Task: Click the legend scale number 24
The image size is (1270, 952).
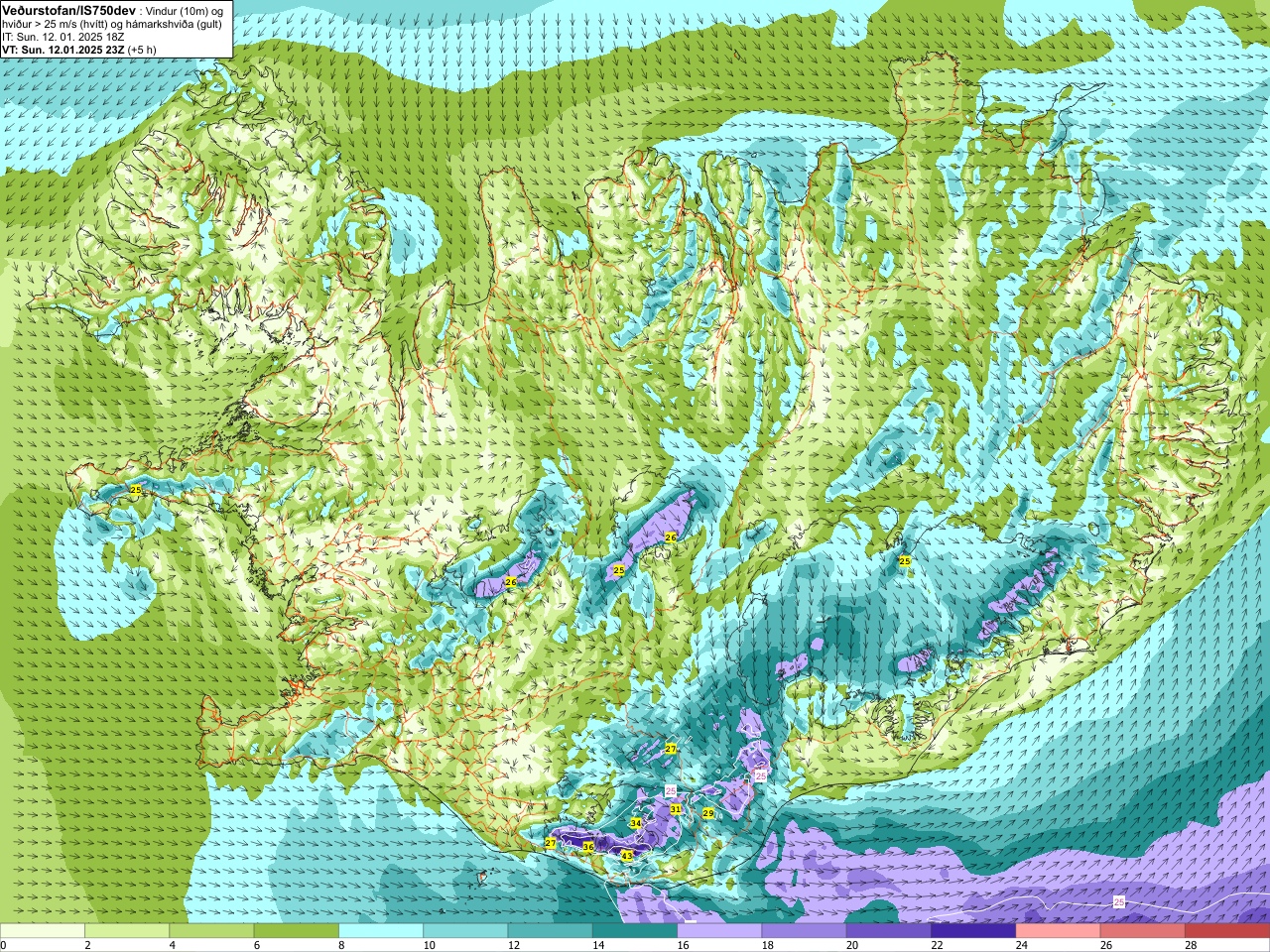Action: coord(1022,945)
